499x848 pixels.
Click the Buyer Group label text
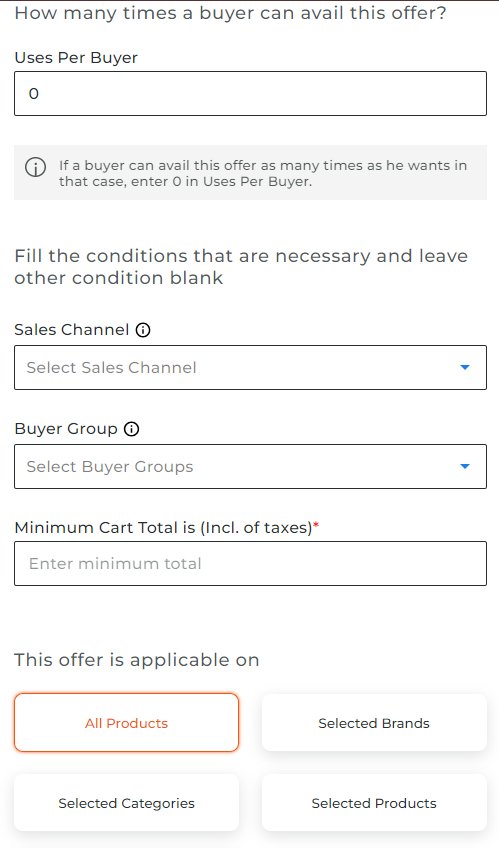[x=66, y=429]
